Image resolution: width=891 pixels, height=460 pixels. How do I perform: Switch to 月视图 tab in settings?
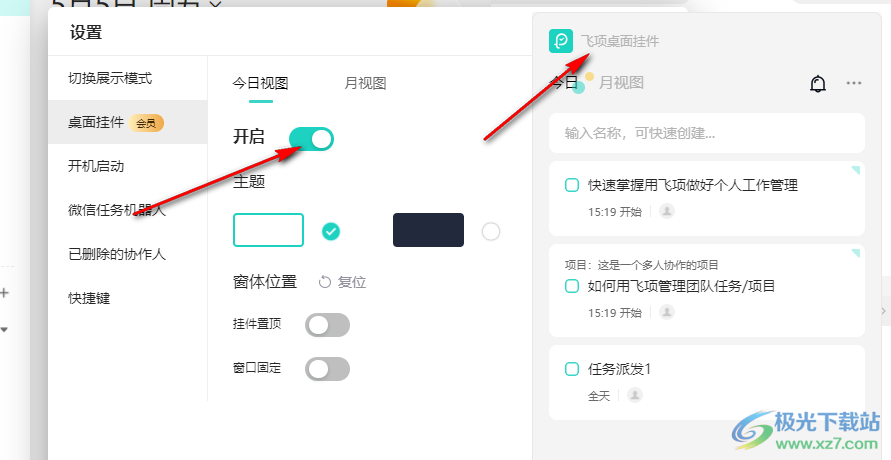pos(365,83)
